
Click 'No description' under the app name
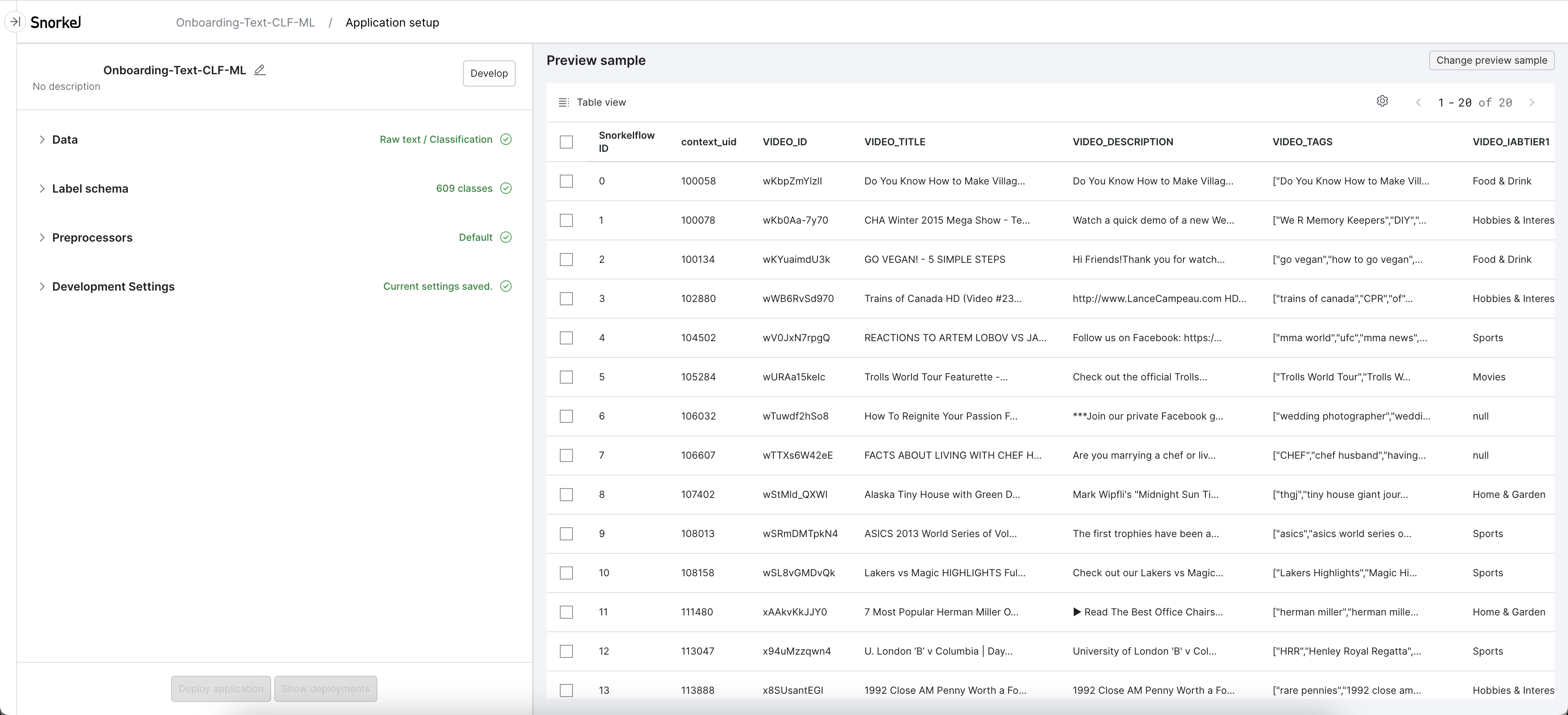click(x=66, y=87)
